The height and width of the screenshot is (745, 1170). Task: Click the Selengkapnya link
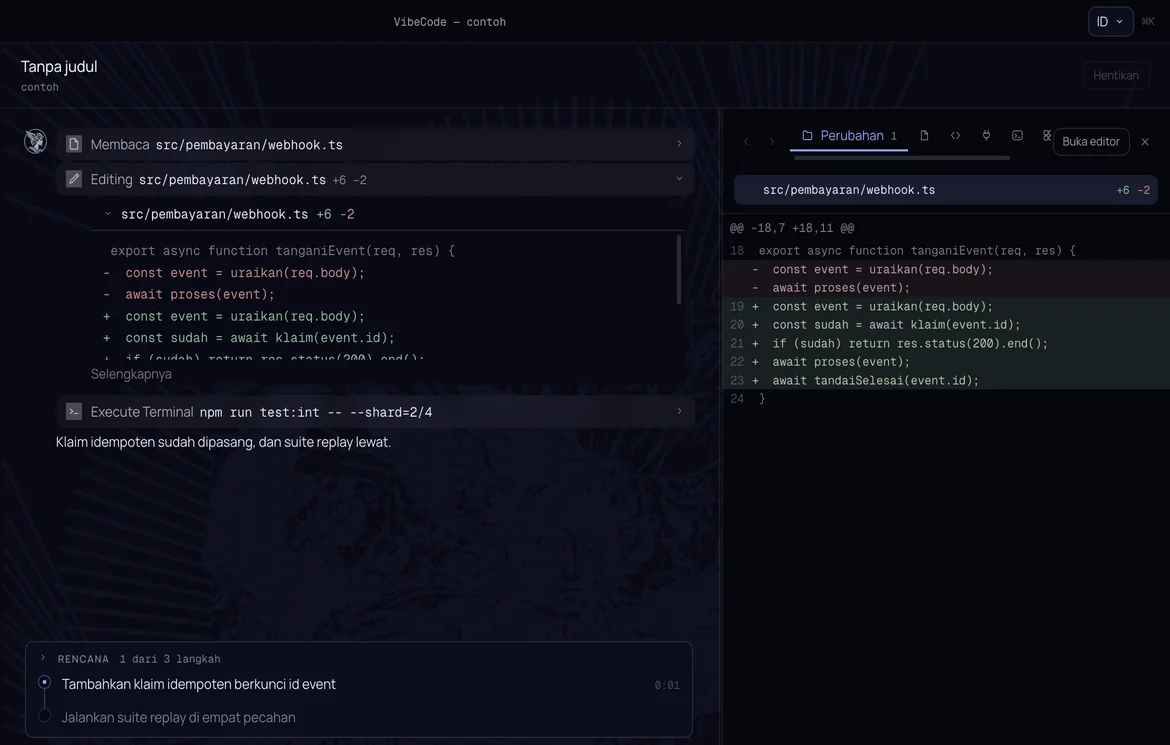(x=131, y=374)
